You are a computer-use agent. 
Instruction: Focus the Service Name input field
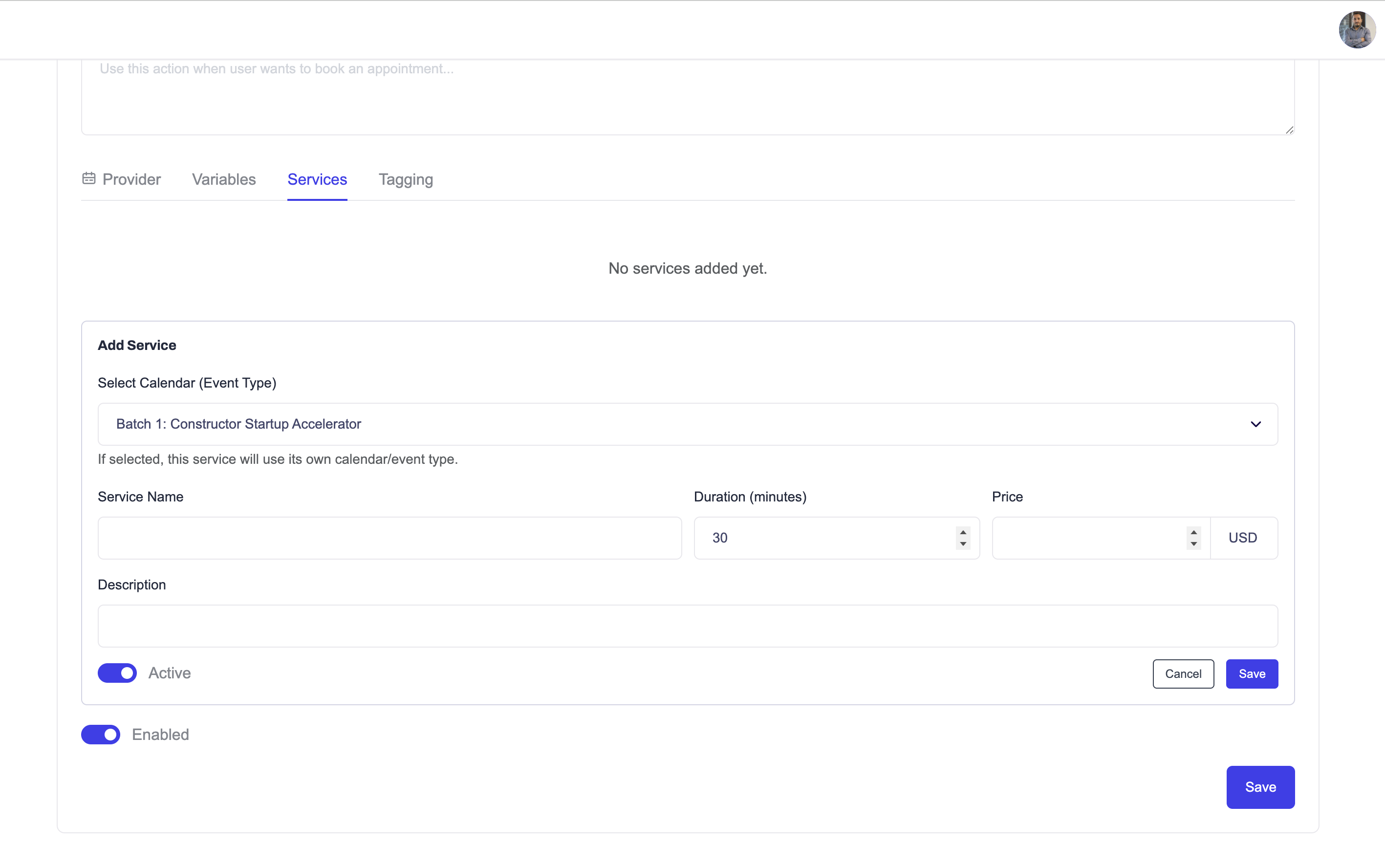tap(390, 538)
